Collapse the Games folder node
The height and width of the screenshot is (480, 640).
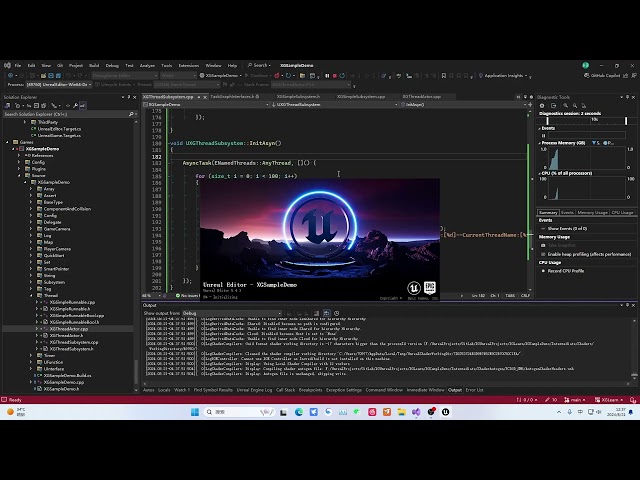coord(7,142)
